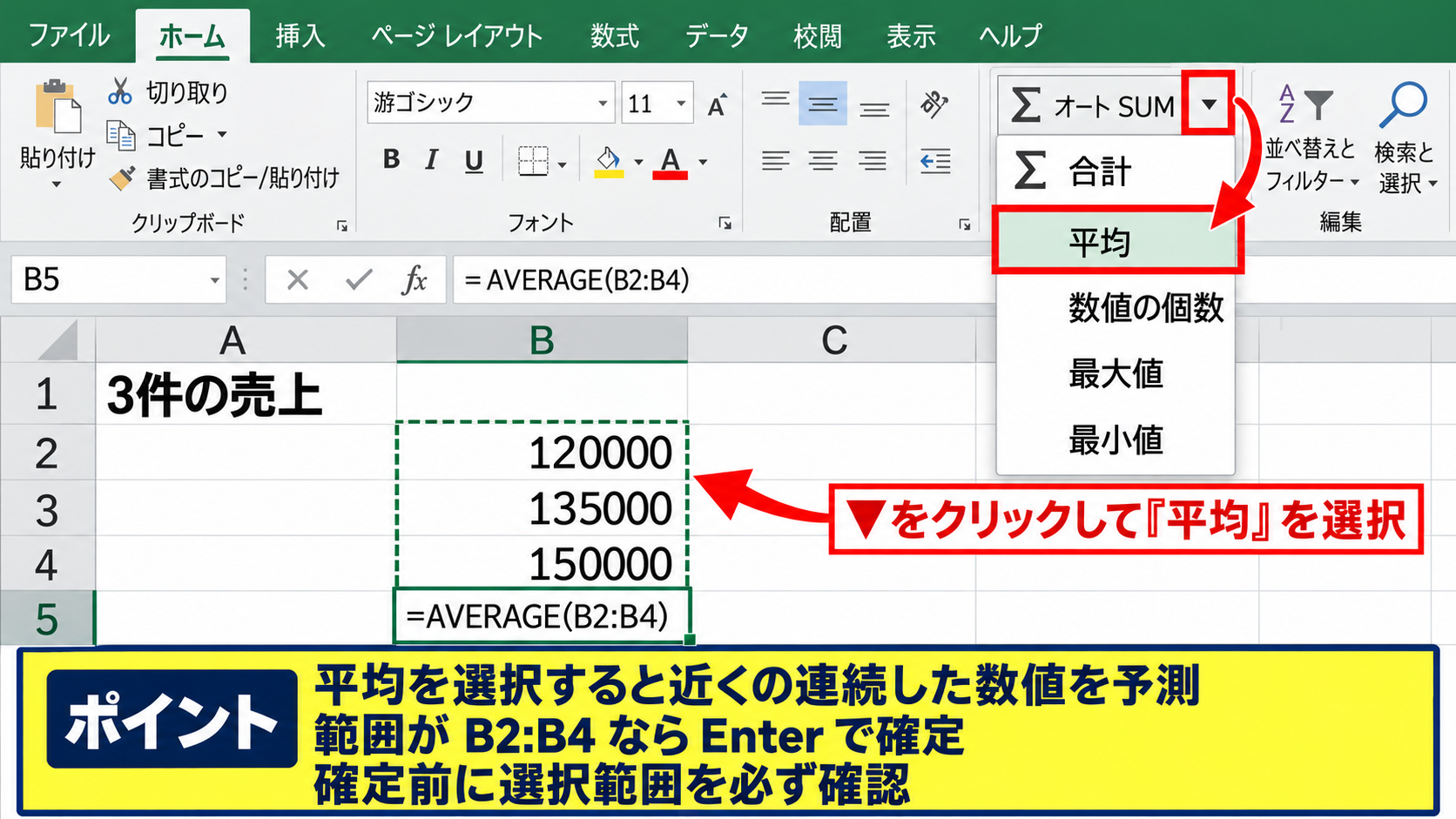Switch to the 数式 (Formulas) tab
This screenshot has height=819, width=1456.
point(615,36)
